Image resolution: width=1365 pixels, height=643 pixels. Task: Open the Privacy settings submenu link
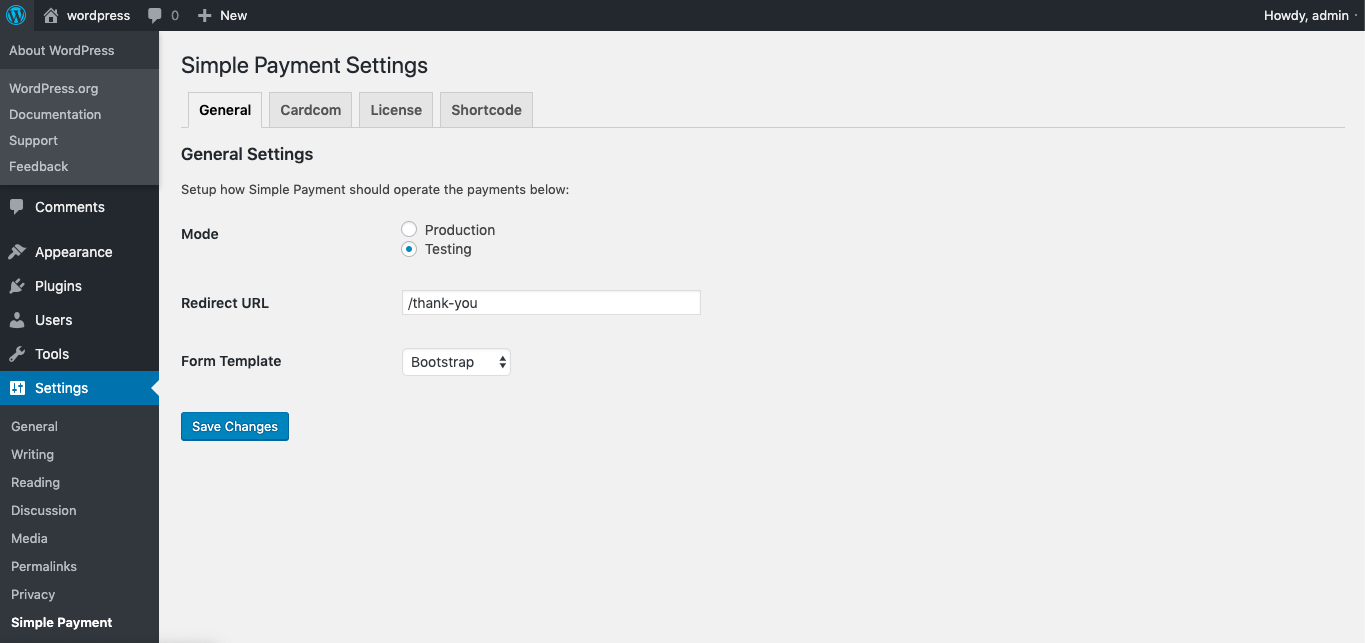(33, 594)
